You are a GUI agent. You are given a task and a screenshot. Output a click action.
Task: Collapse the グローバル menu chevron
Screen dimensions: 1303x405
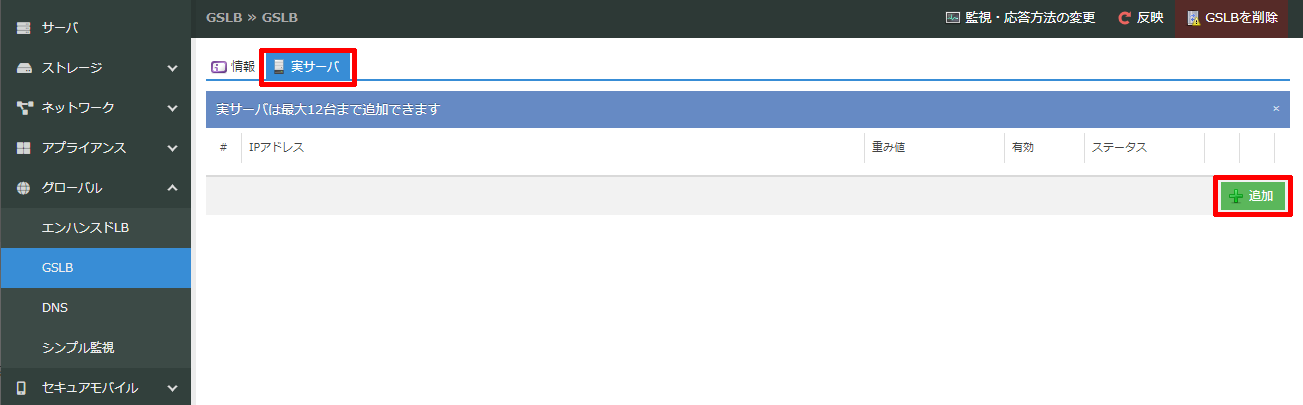coord(172,188)
